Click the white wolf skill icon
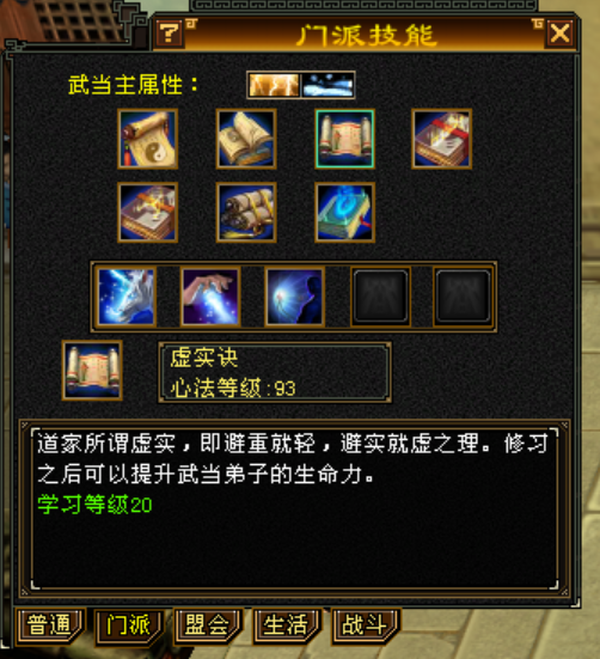600x659 pixels. tap(126, 297)
